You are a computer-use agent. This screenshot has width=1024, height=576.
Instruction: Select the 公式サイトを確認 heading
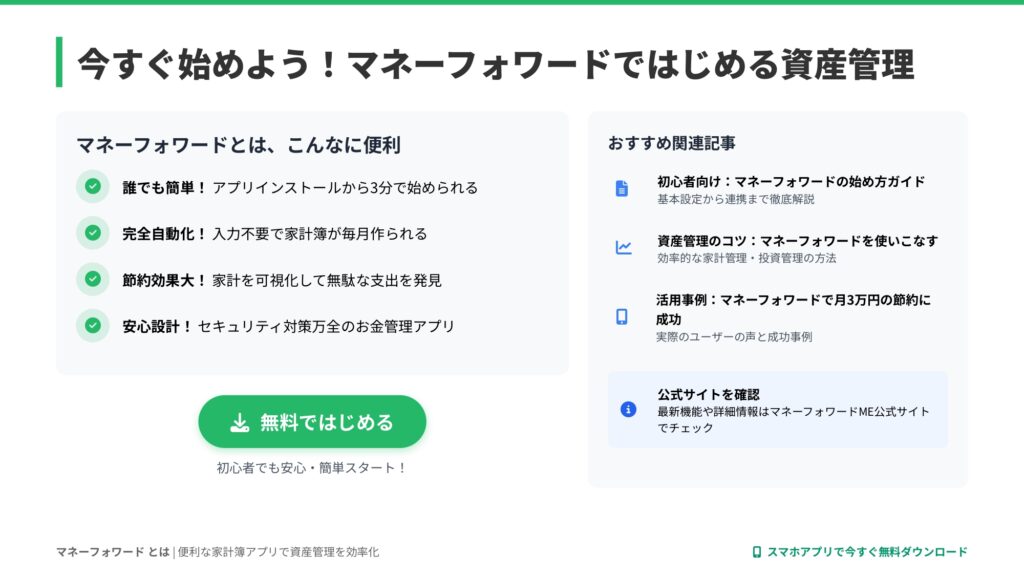pyautogui.click(x=708, y=394)
